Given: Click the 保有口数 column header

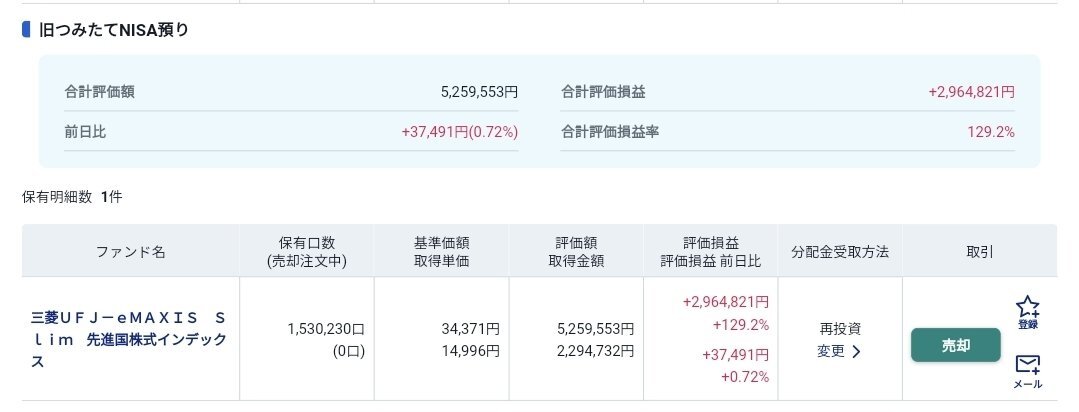Looking at the screenshot, I should [307, 251].
